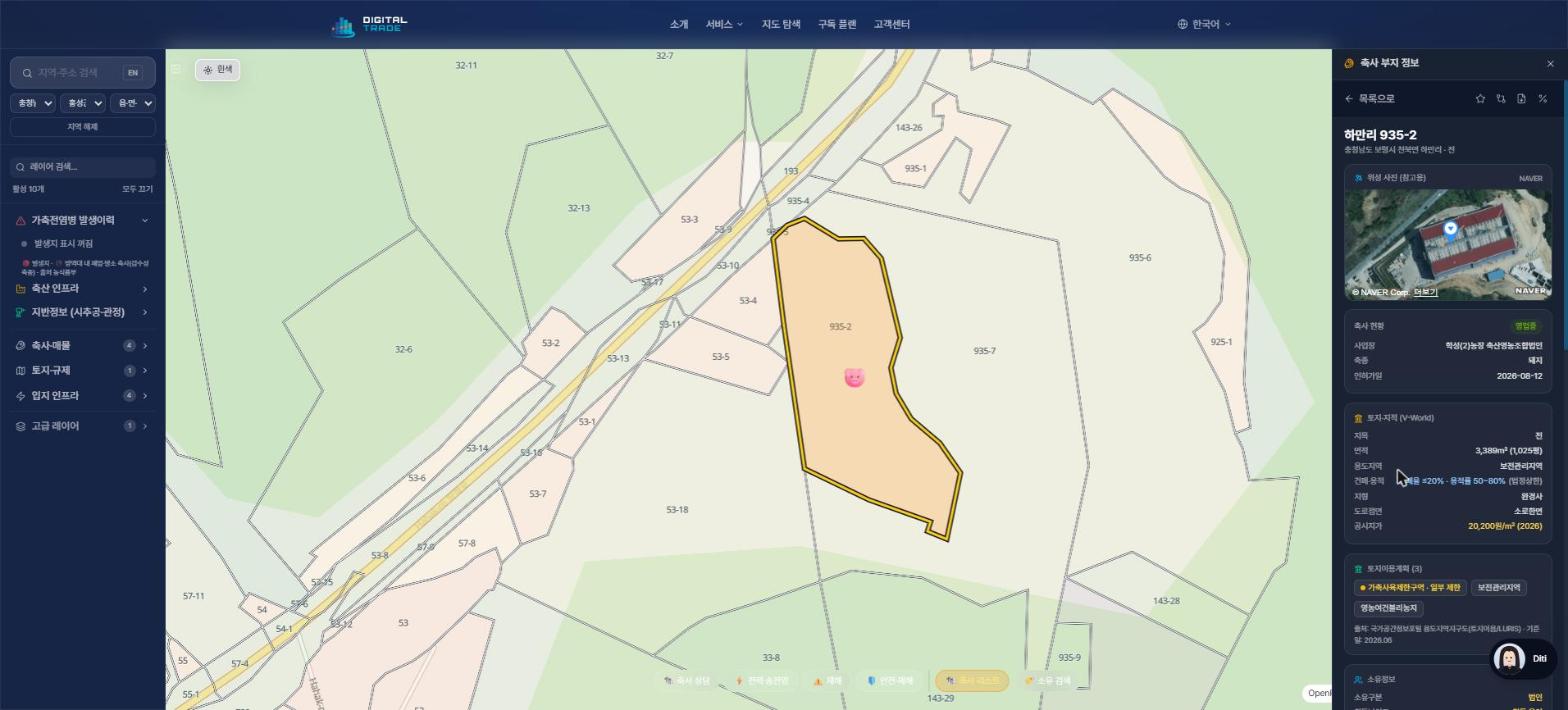
Task: Click the layers icon beside 고급 레이어
Action: tap(21, 426)
